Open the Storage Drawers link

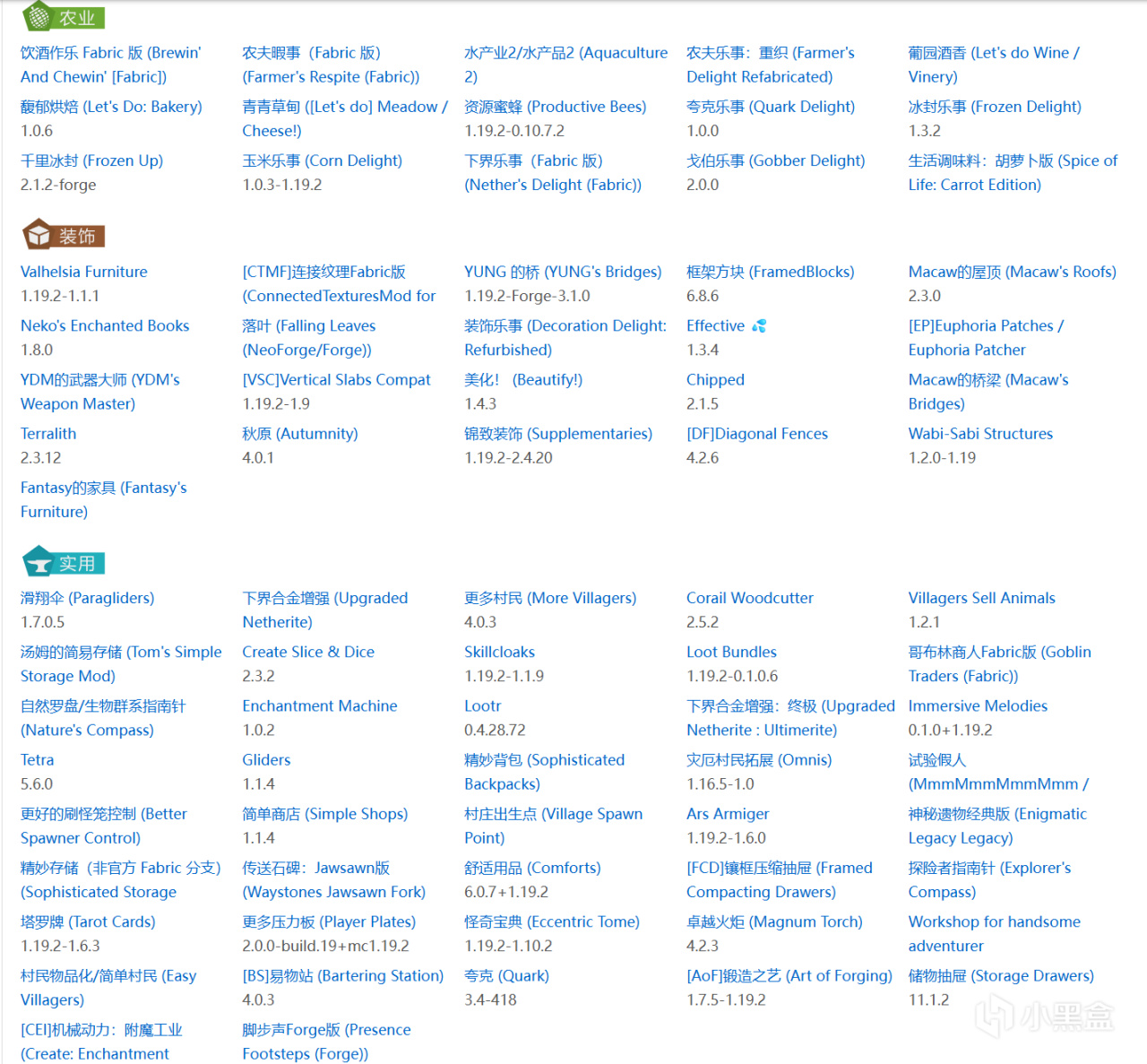1001,975
